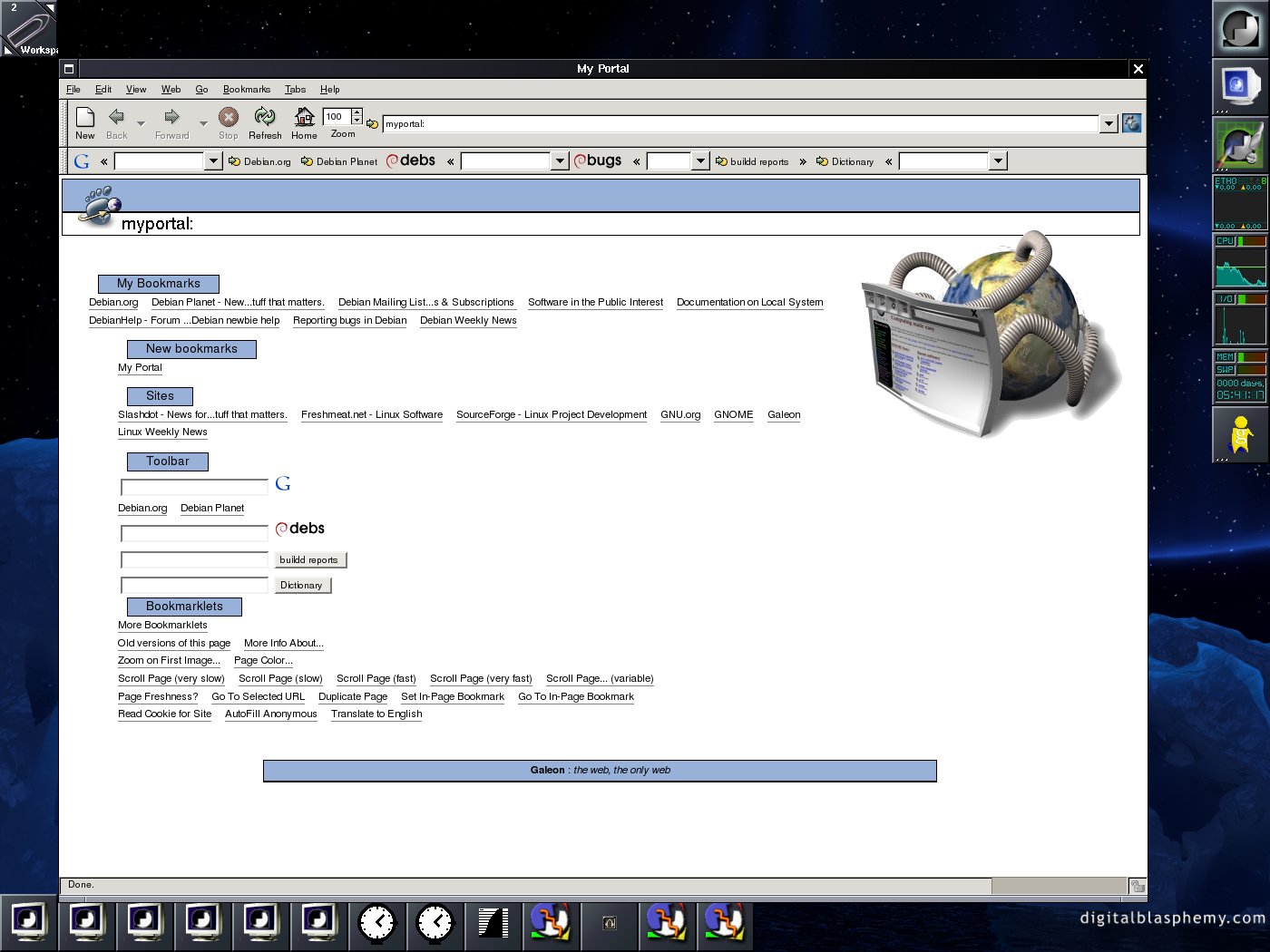
Task: Collapse the Google toolbar field with «
Action: point(103,161)
